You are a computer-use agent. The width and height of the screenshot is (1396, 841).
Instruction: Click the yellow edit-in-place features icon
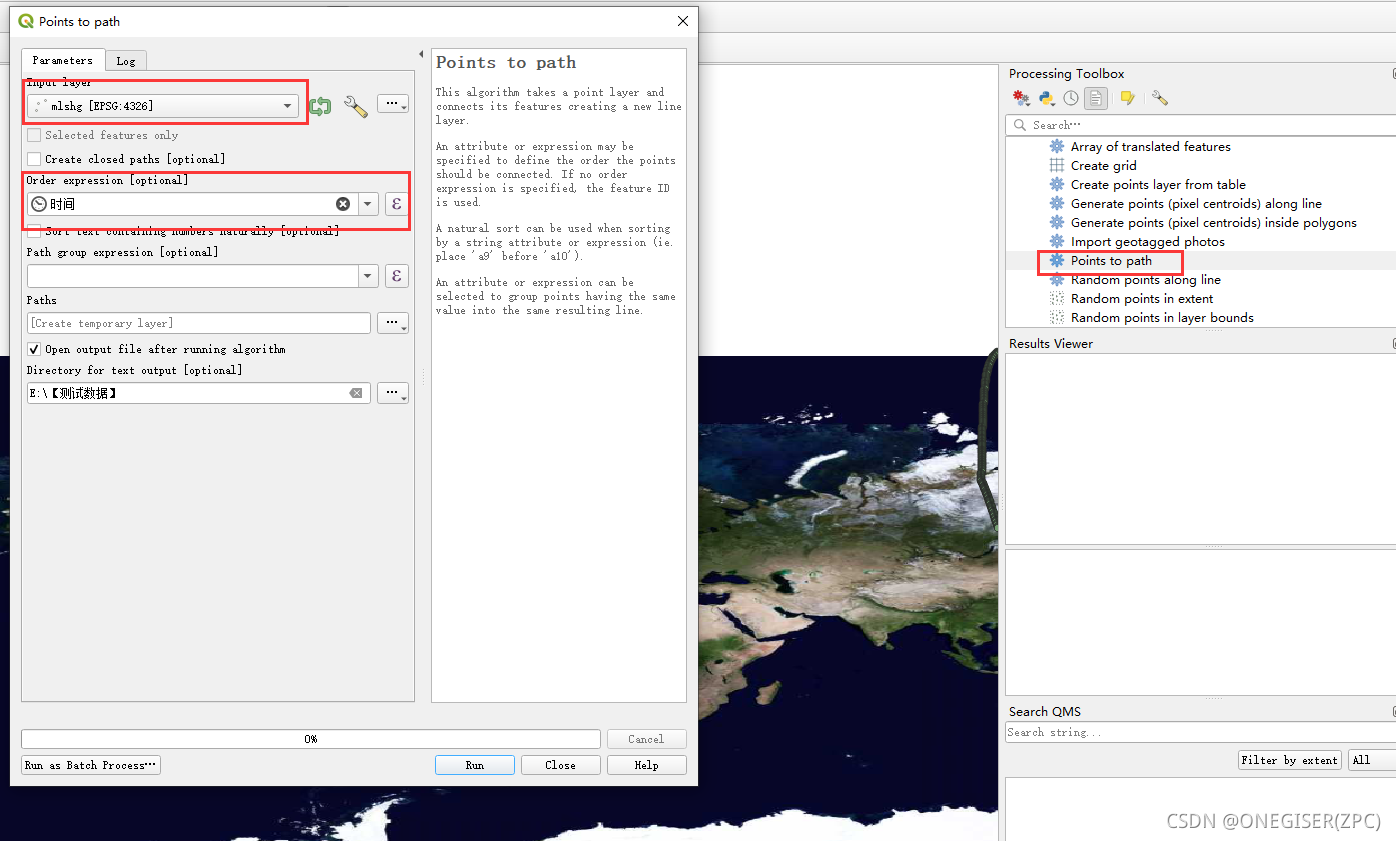click(1127, 98)
